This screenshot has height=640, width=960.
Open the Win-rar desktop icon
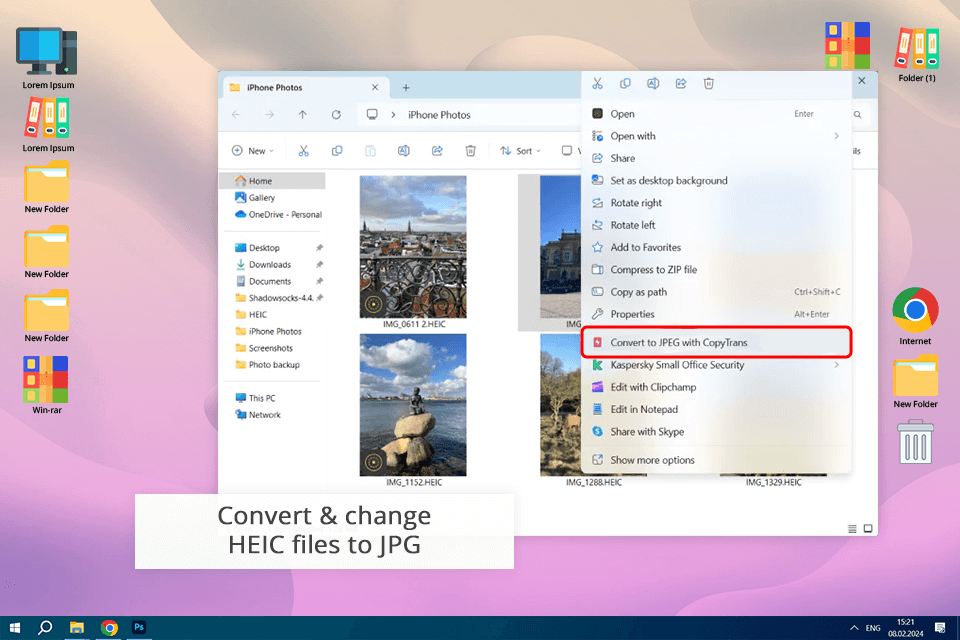[47, 385]
